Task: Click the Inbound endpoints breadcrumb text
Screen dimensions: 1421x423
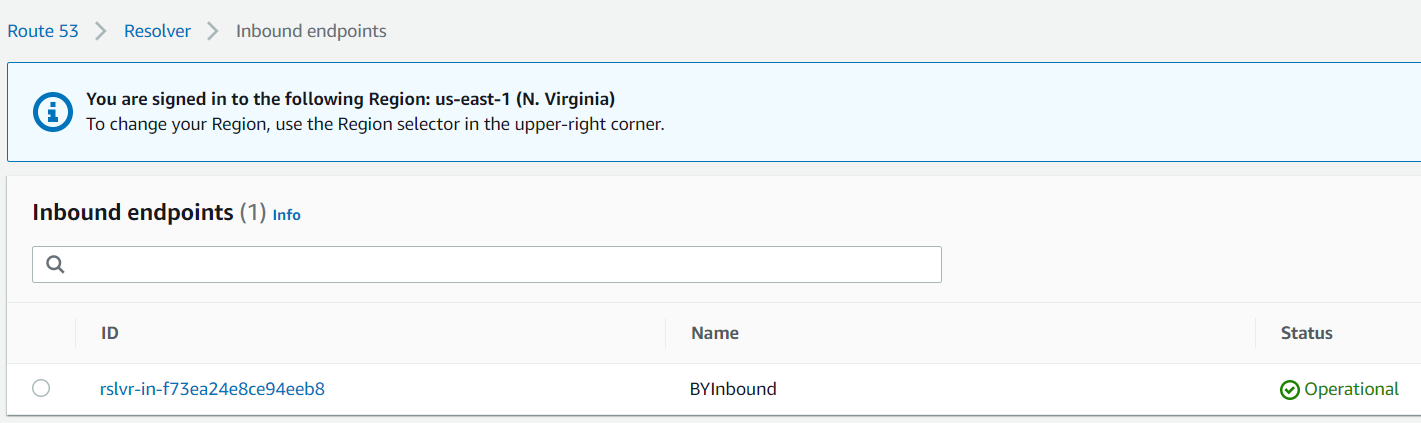Action: click(311, 31)
